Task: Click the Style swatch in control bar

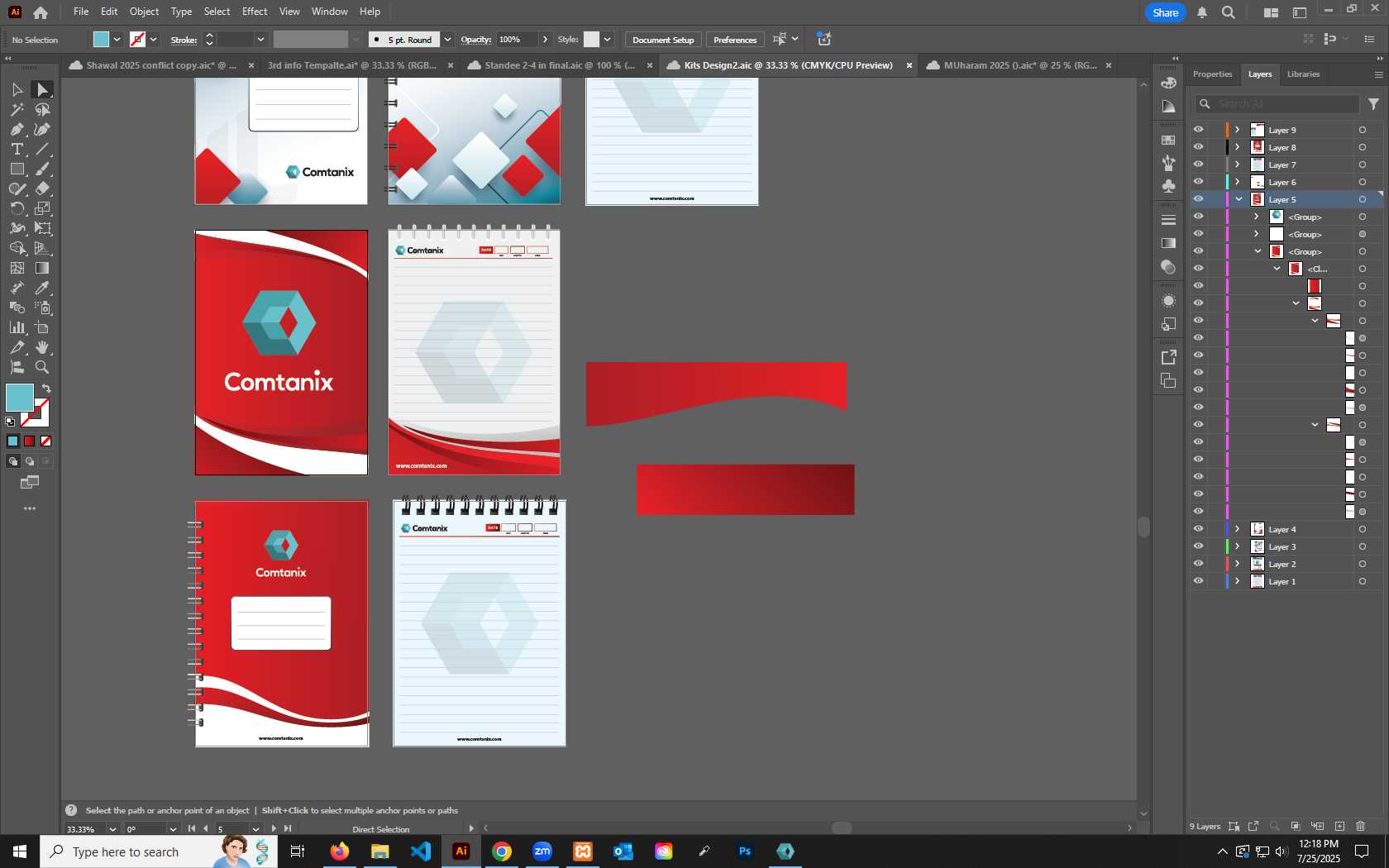Action: pos(591,40)
